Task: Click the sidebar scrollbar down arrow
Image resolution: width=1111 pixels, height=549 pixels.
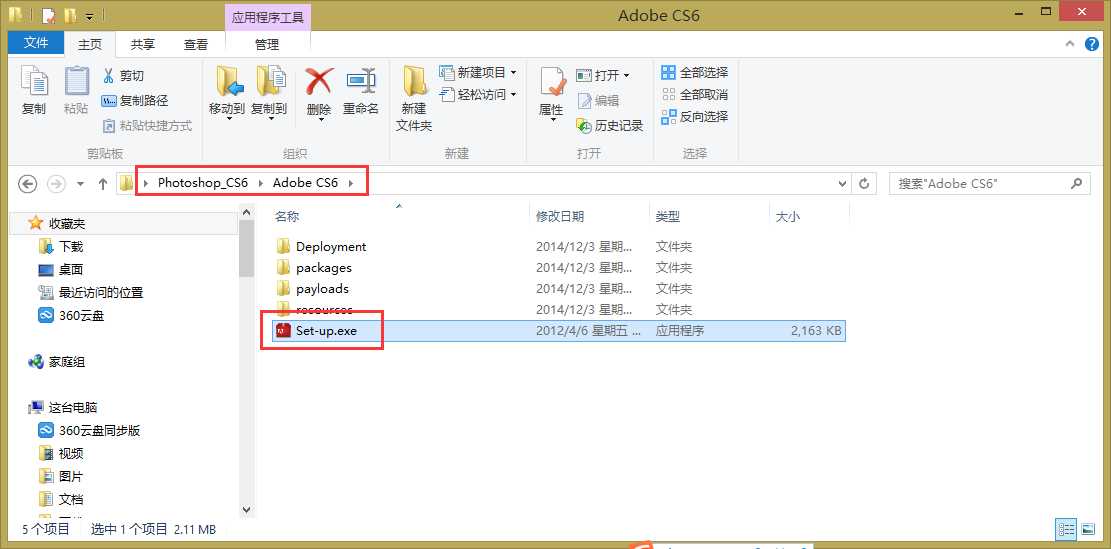Action: (x=247, y=509)
